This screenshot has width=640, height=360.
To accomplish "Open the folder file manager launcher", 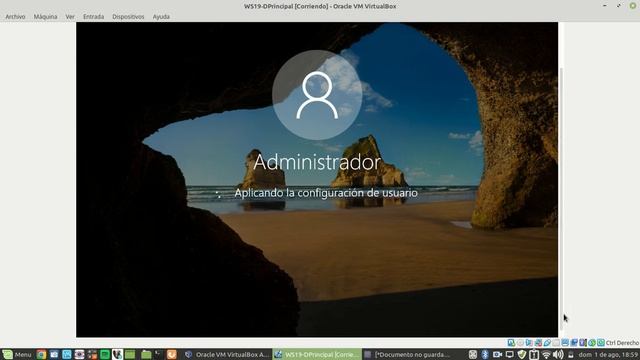I will point(146,354).
